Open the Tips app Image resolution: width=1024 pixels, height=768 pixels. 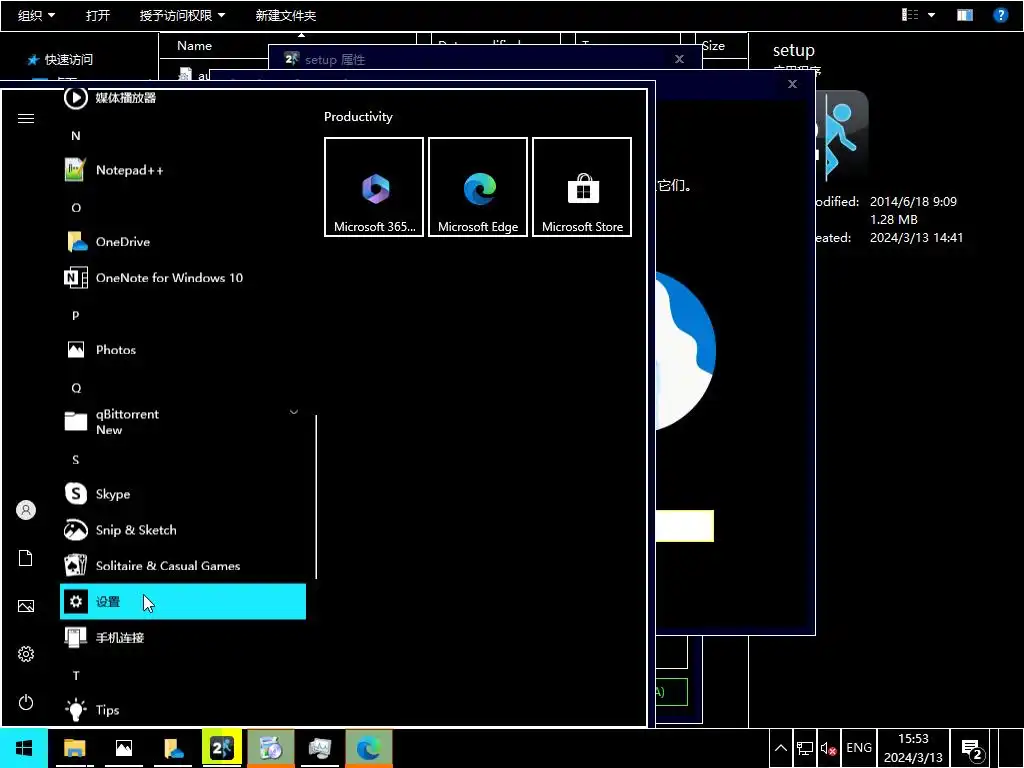point(183,709)
